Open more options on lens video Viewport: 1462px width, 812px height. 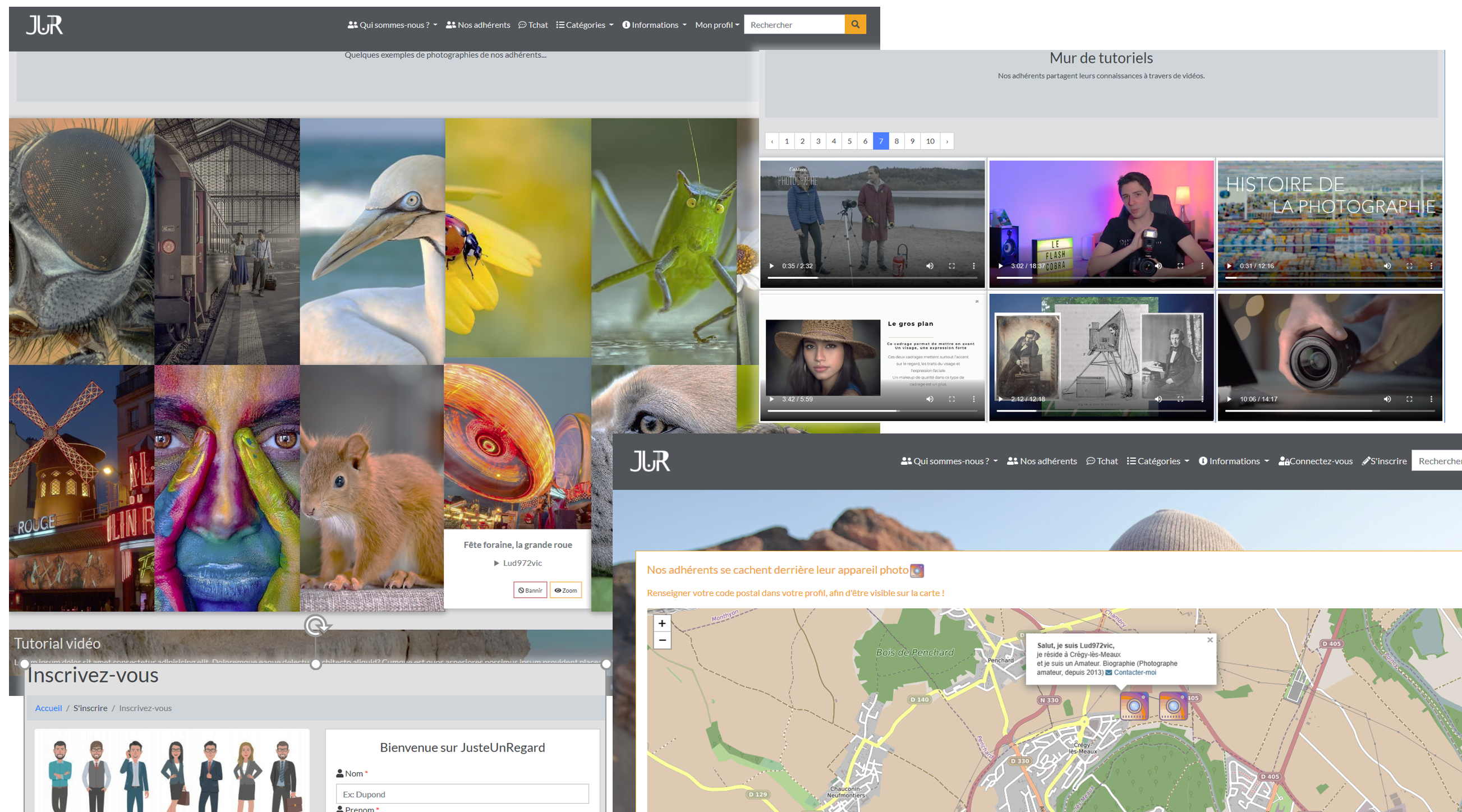pos(1431,399)
